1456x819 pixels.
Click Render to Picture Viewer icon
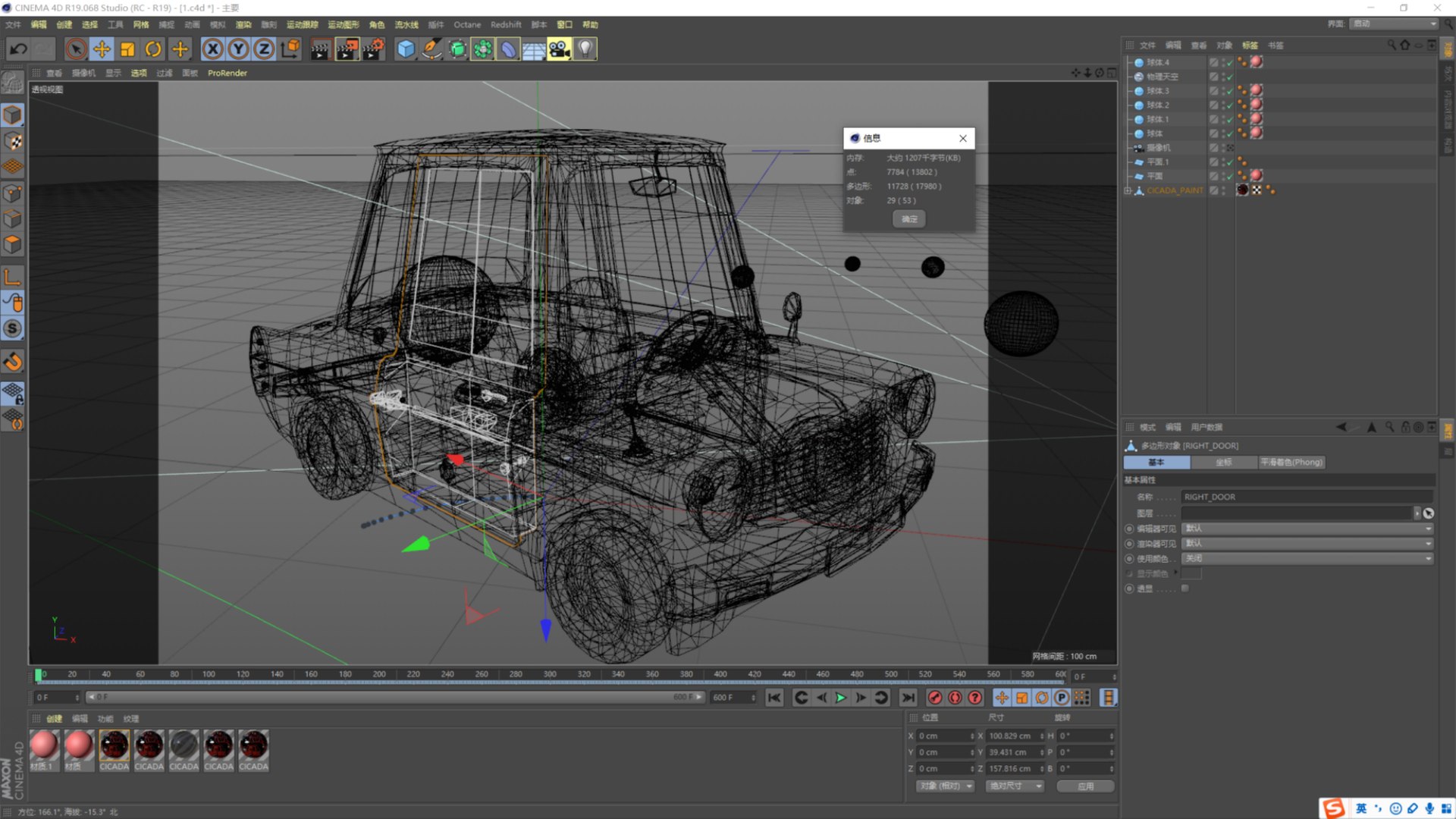[347, 49]
